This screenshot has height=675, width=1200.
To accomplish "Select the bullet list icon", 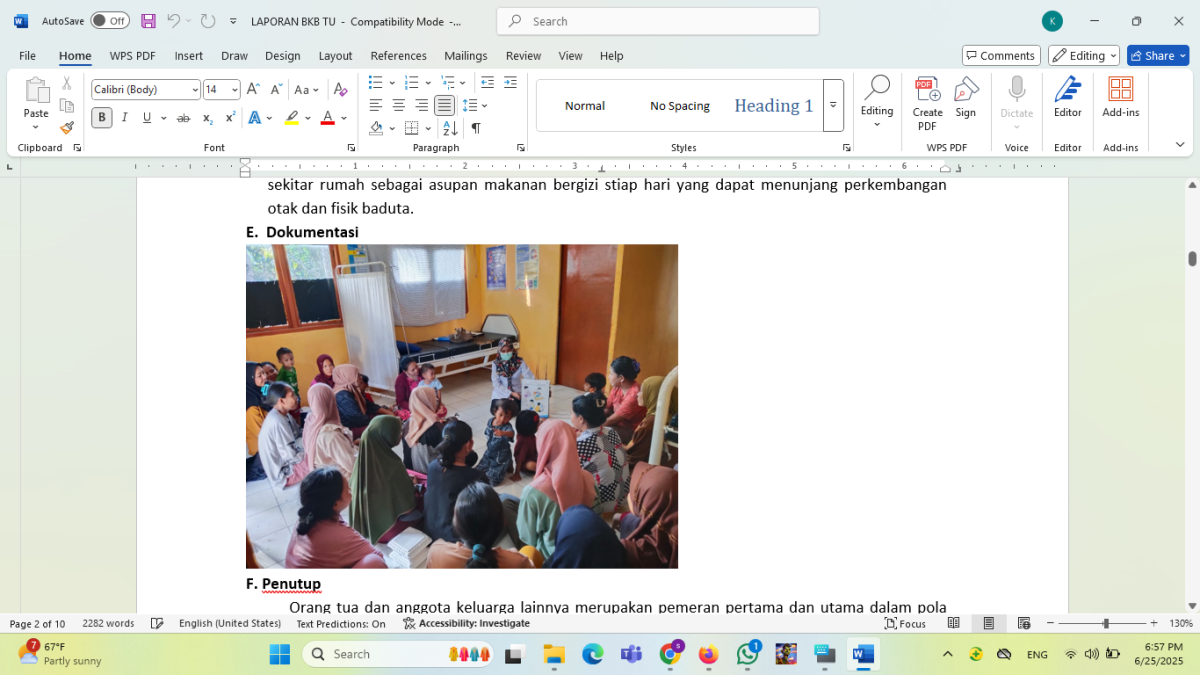I will click(x=375, y=83).
